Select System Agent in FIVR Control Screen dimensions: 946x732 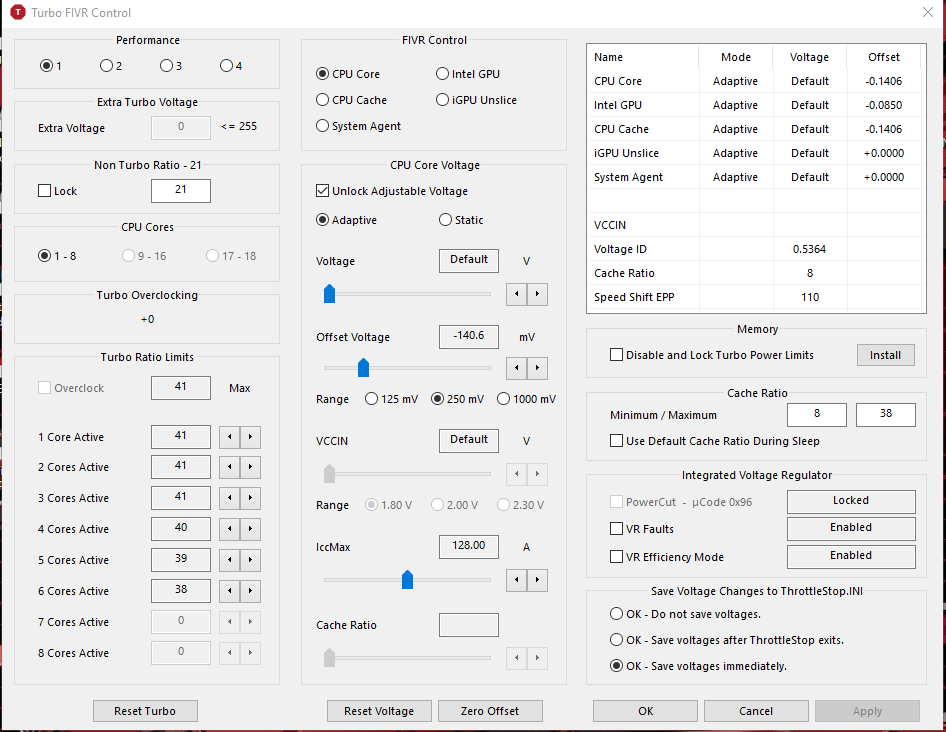358,126
